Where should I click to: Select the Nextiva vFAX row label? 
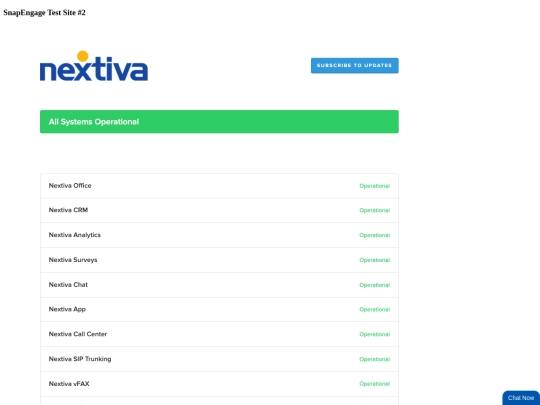click(69, 384)
